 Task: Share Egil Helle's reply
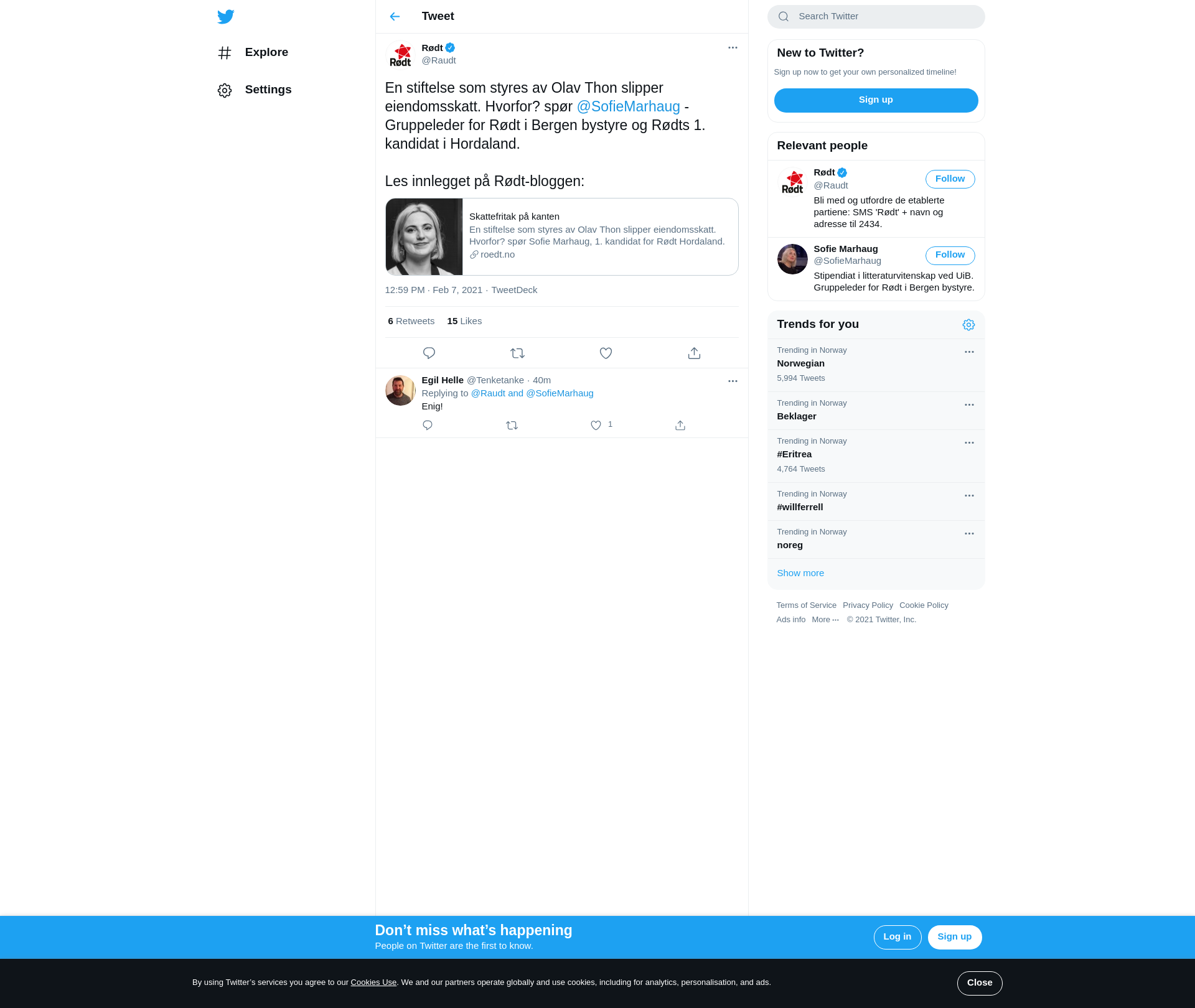(x=680, y=426)
